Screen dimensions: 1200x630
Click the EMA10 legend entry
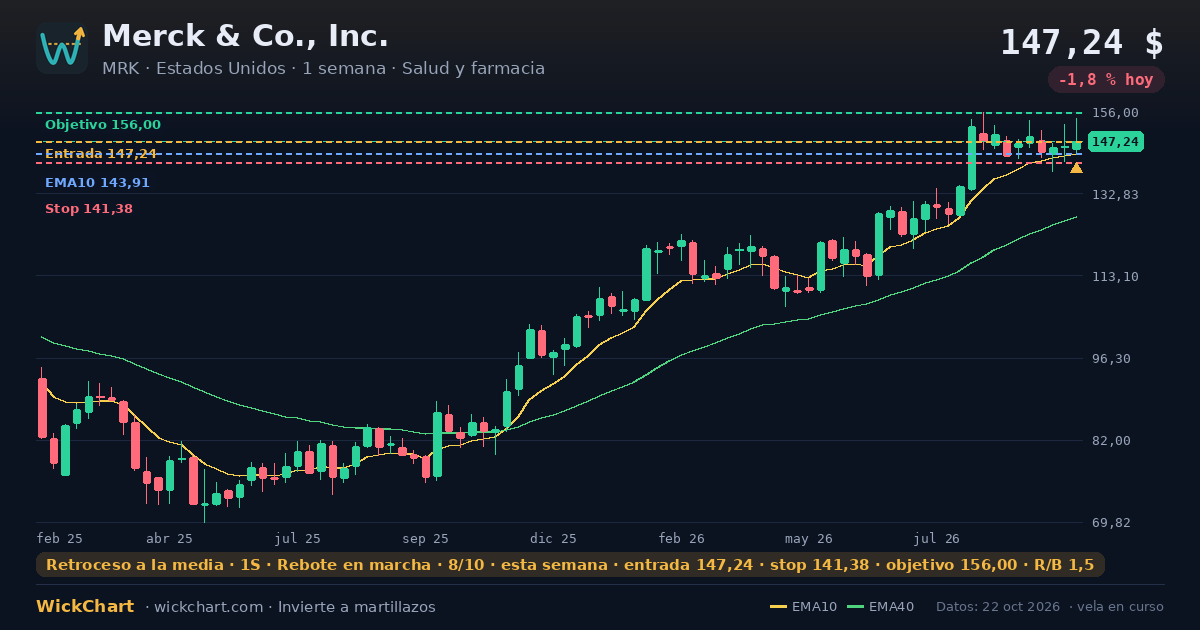803,607
